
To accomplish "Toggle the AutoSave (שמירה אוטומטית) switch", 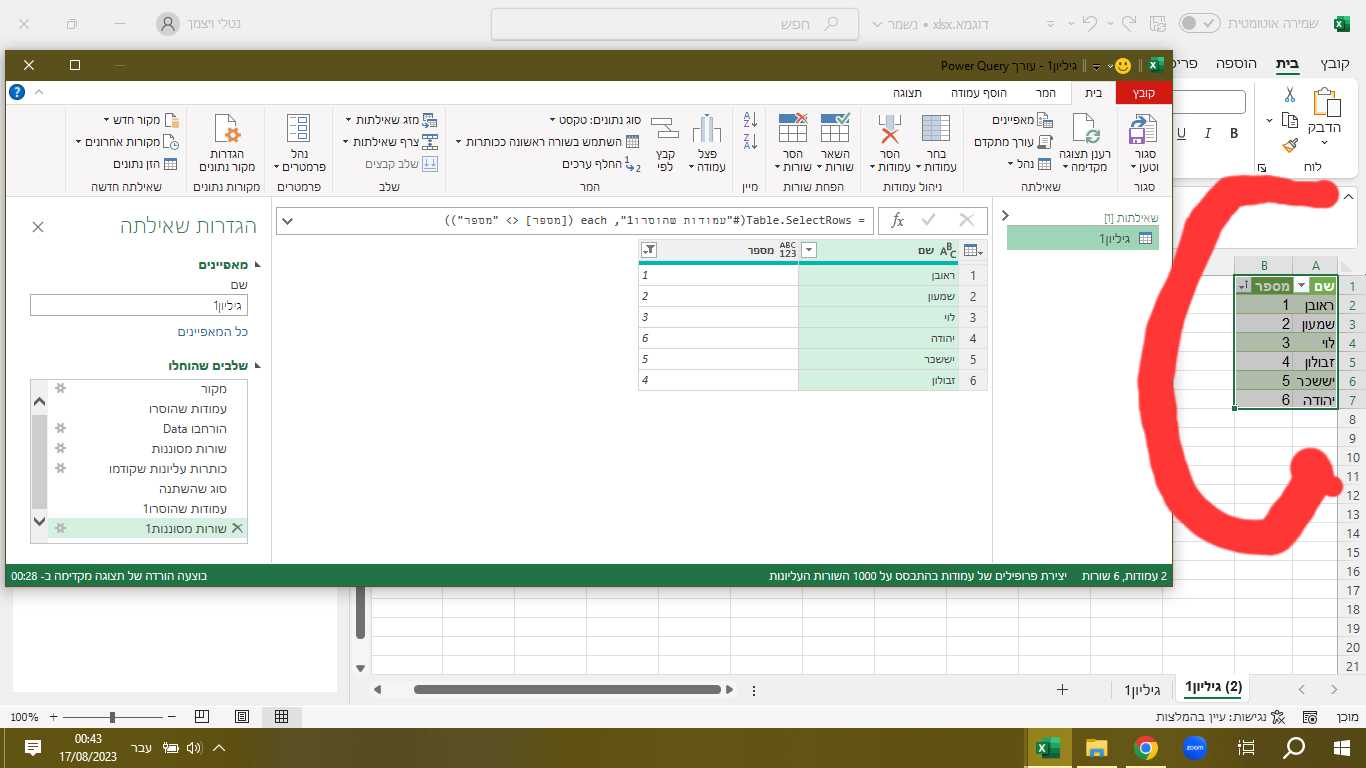I will (x=1199, y=23).
